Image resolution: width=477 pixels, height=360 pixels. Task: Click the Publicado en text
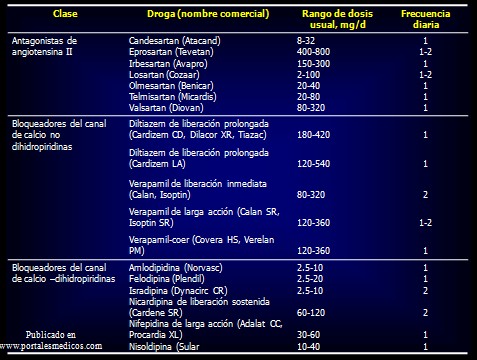click(x=51, y=335)
